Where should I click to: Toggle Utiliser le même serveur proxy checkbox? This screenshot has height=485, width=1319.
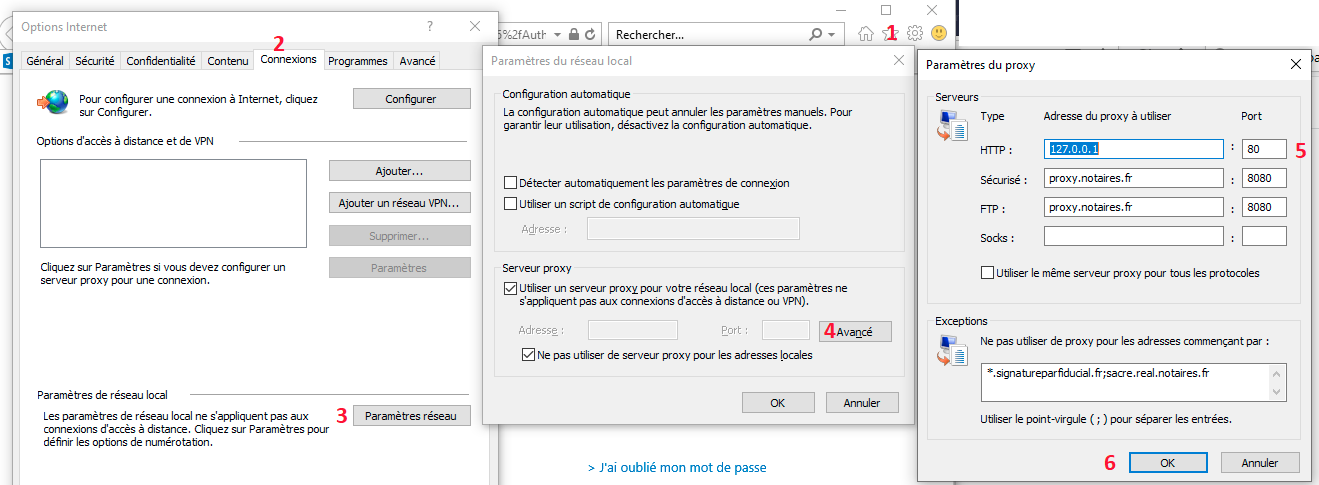988,273
